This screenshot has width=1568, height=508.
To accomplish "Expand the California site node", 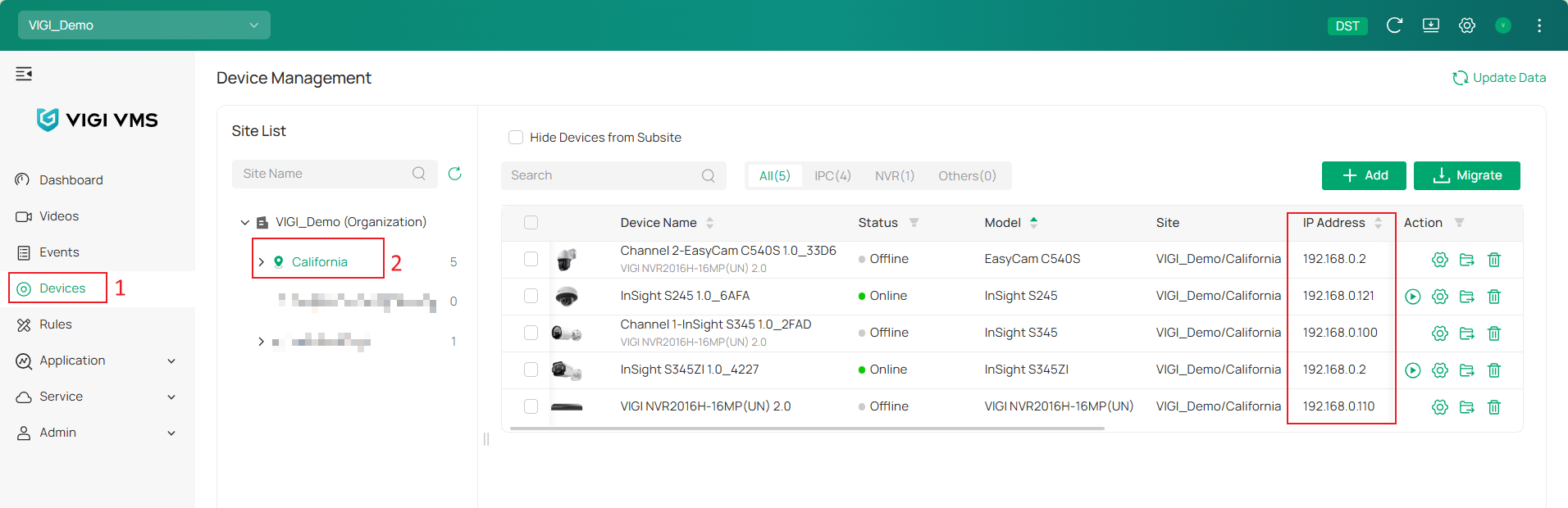I will tap(261, 262).
